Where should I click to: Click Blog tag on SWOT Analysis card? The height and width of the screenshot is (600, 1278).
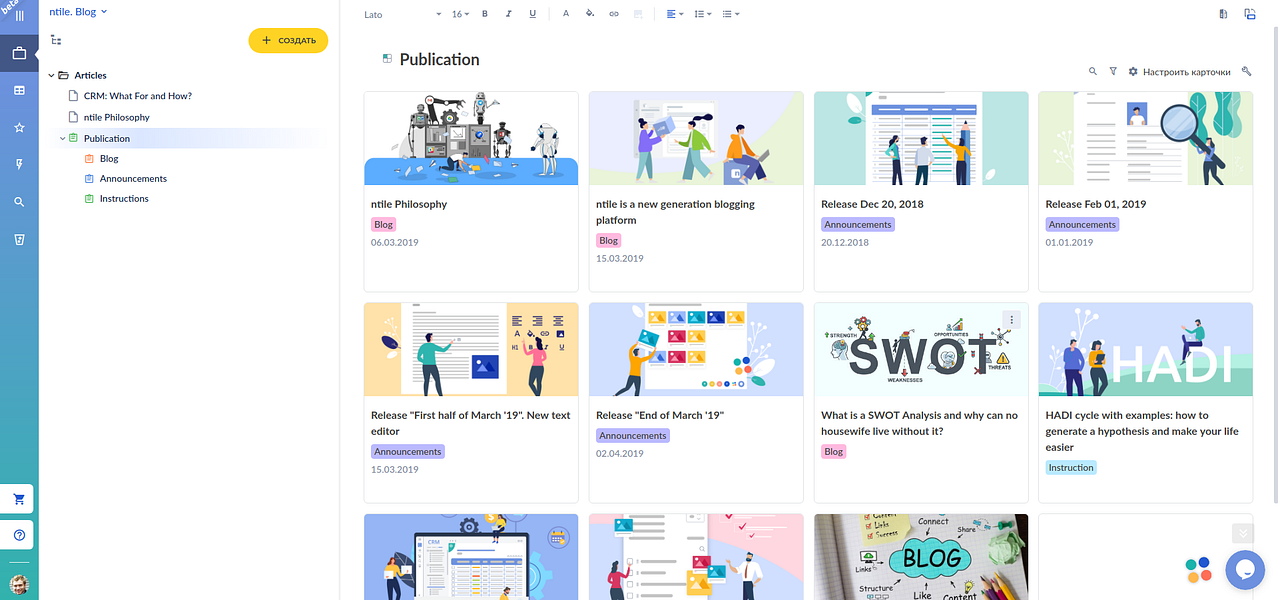click(x=834, y=452)
